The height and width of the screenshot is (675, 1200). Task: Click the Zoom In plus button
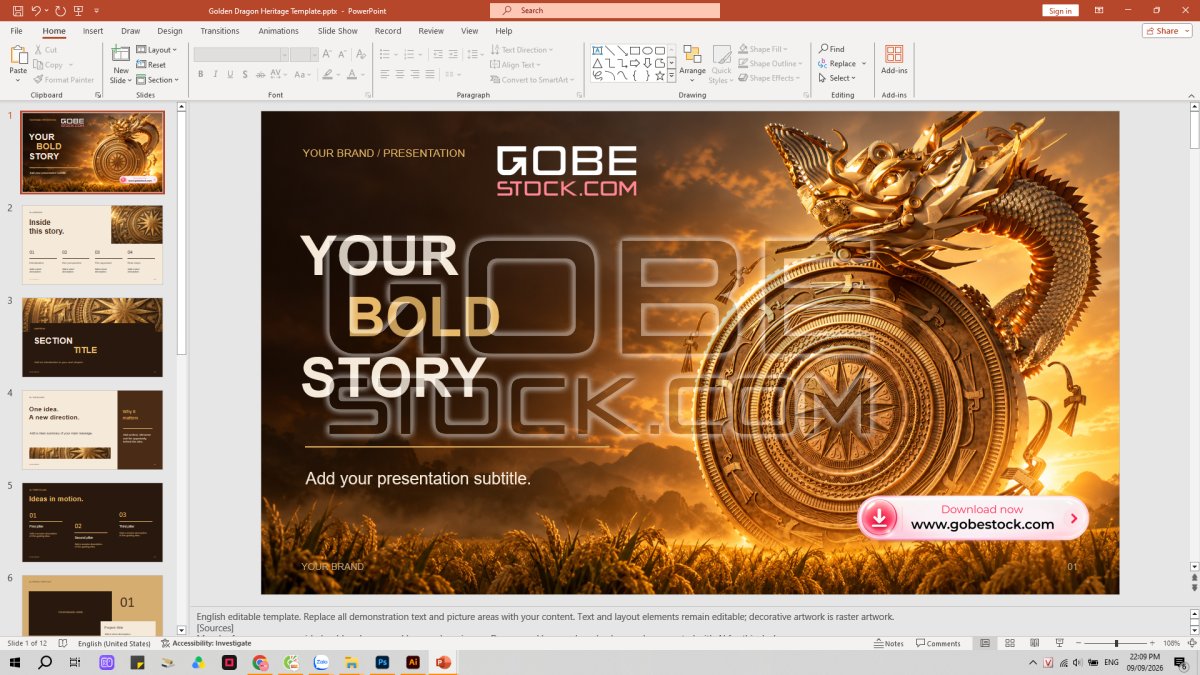coord(1152,643)
